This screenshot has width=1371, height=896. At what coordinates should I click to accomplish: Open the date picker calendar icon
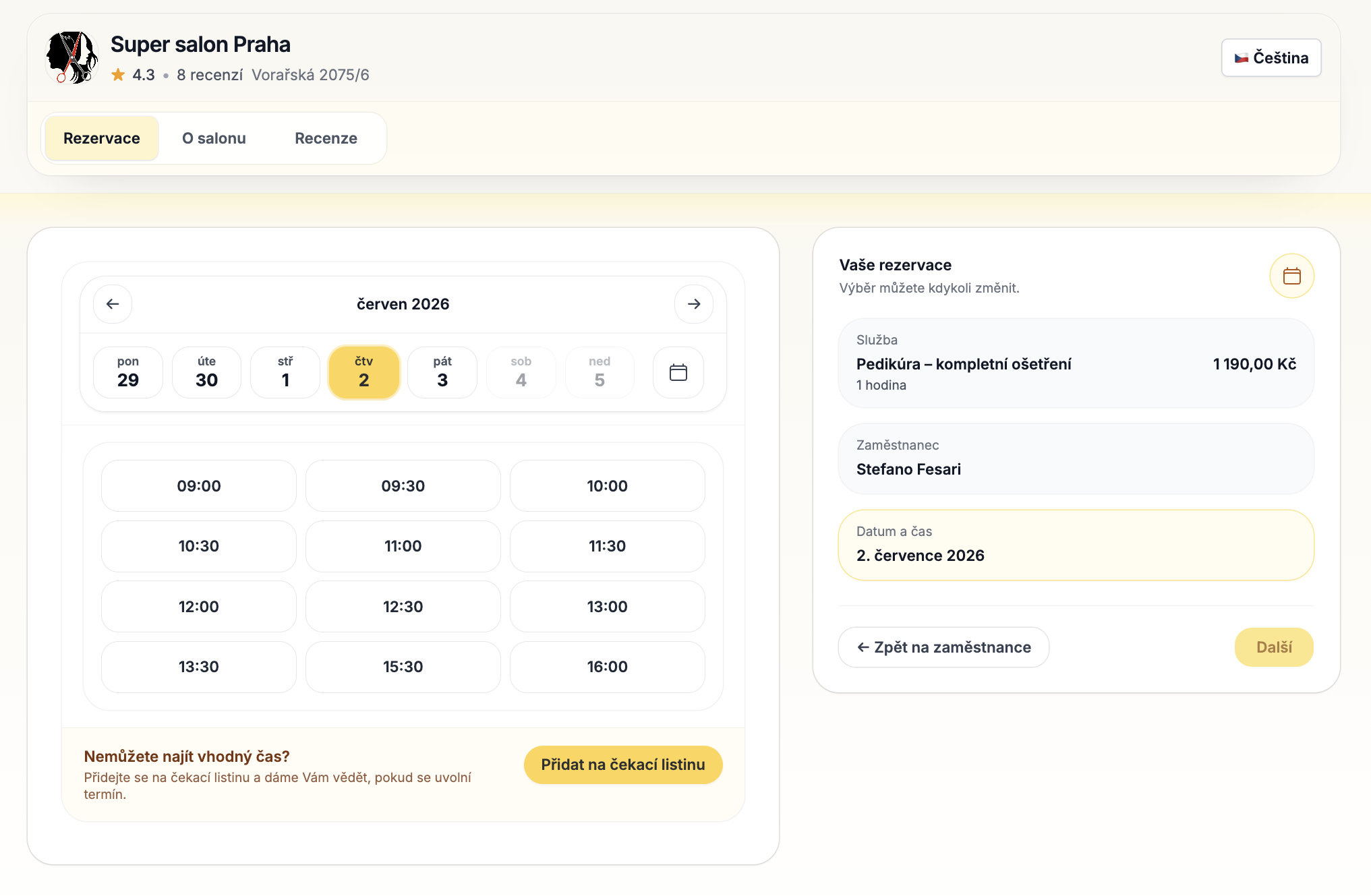678,372
